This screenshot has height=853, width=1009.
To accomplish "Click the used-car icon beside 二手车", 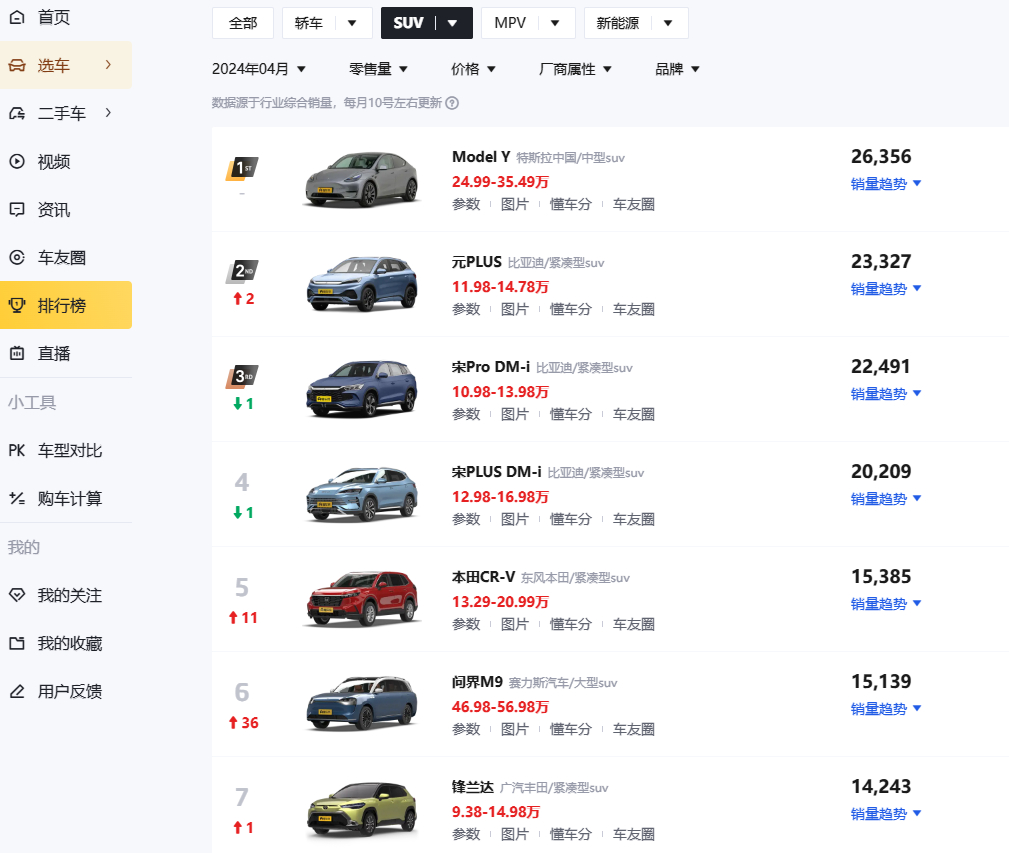I will 17,113.
